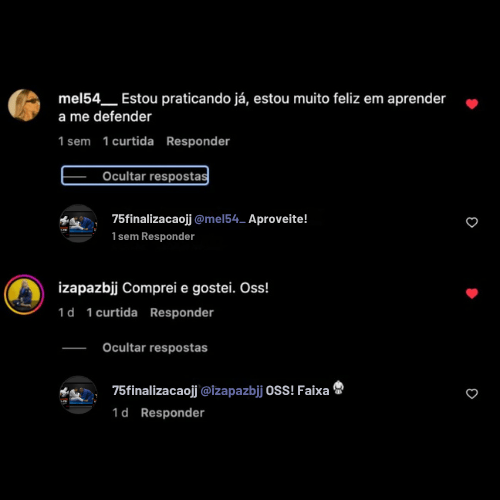Open 75finalizacaojj avatar beside OSS! reply
Viewport: 500px width, 500px height.
click(x=78, y=395)
